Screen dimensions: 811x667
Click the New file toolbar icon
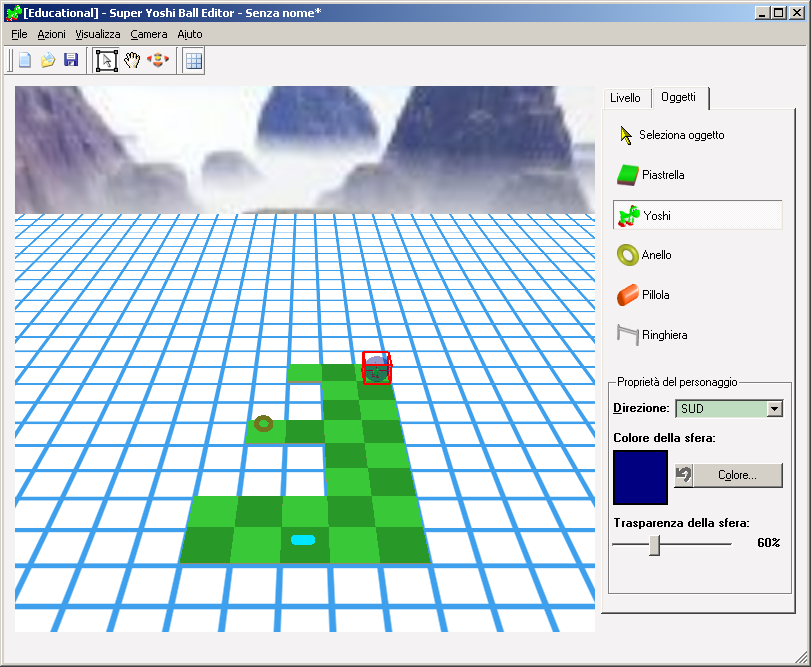click(24, 60)
